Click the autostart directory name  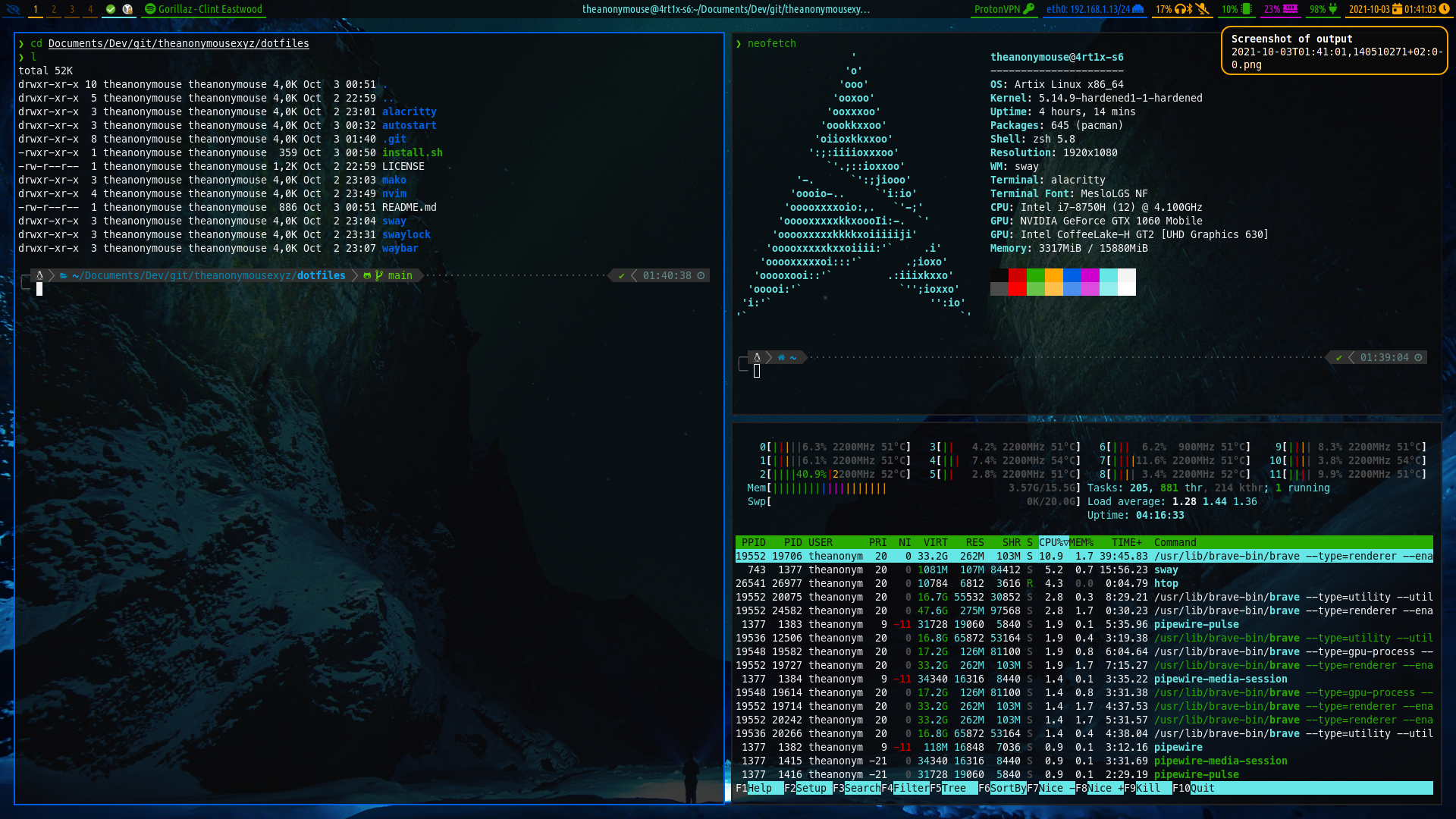tap(409, 125)
